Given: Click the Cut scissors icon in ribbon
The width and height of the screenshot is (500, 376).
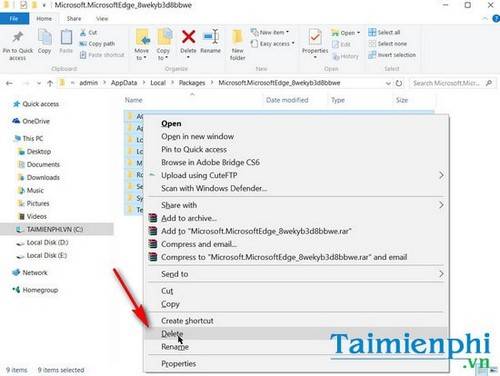Looking at the screenshot, I should pos(83,33).
